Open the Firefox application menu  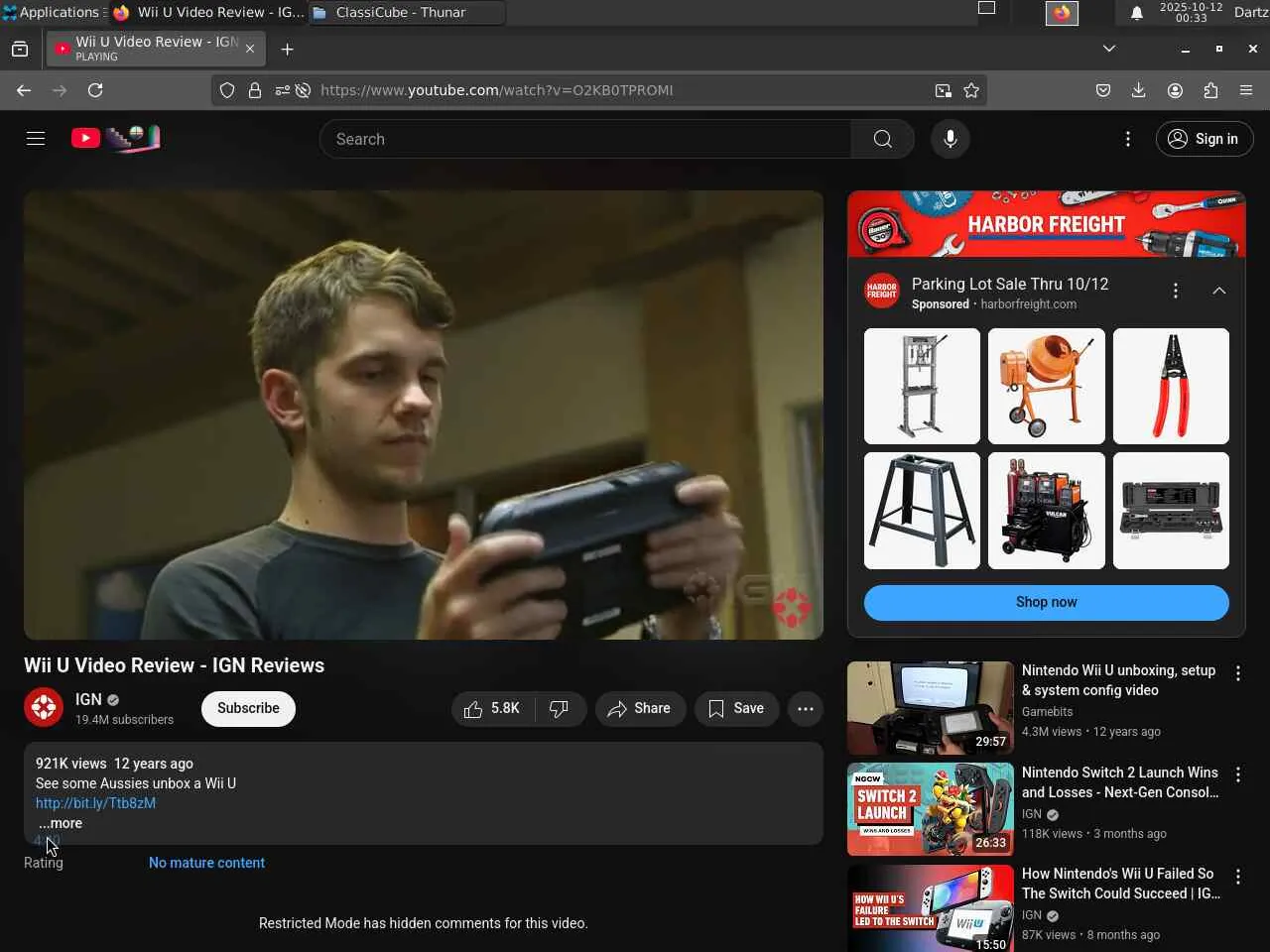coord(1246,90)
